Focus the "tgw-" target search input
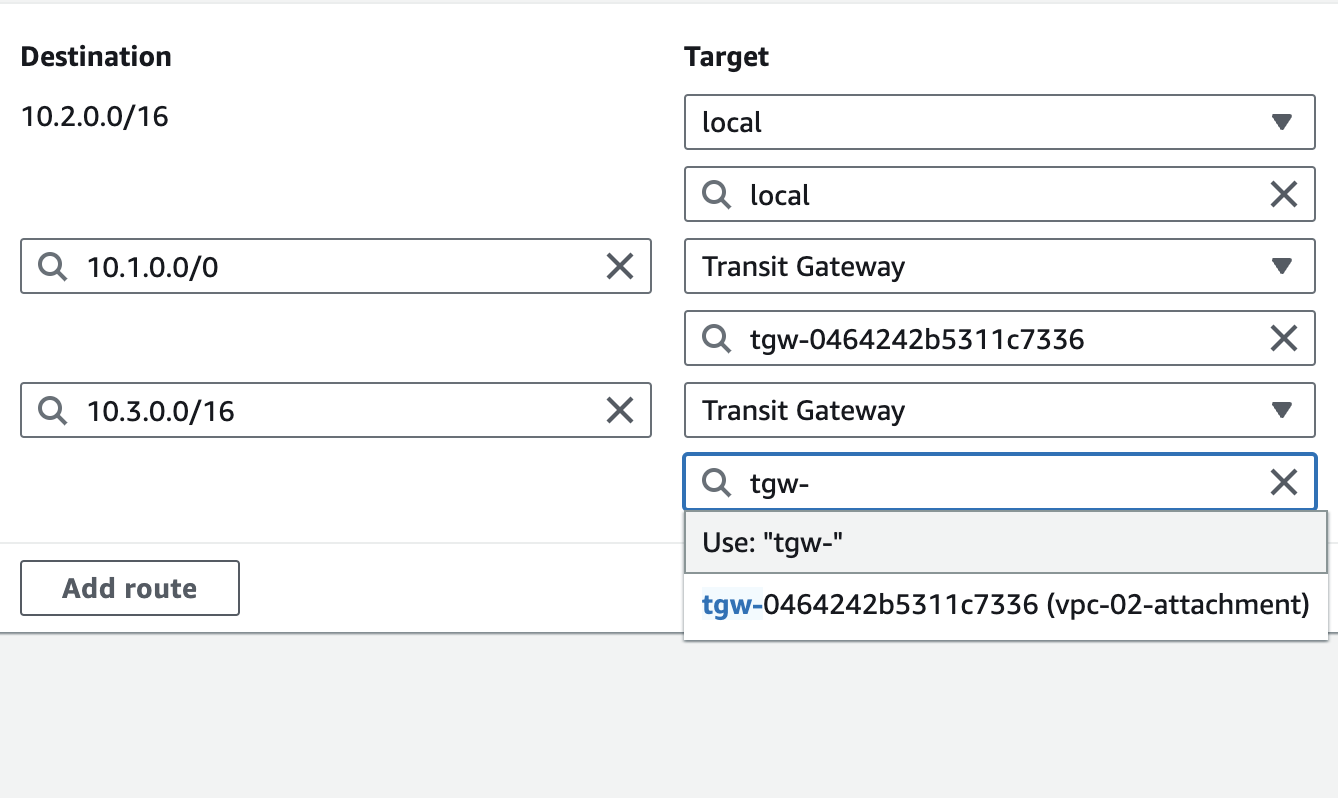This screenshot has width=1338, height=798. [1000, 483]
